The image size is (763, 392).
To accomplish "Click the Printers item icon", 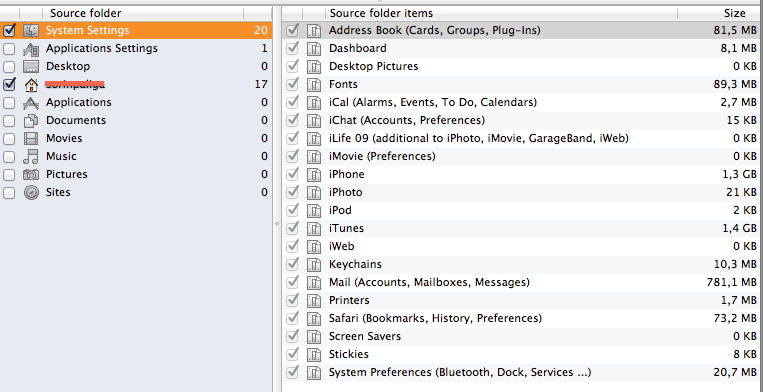I will [314, 300].
